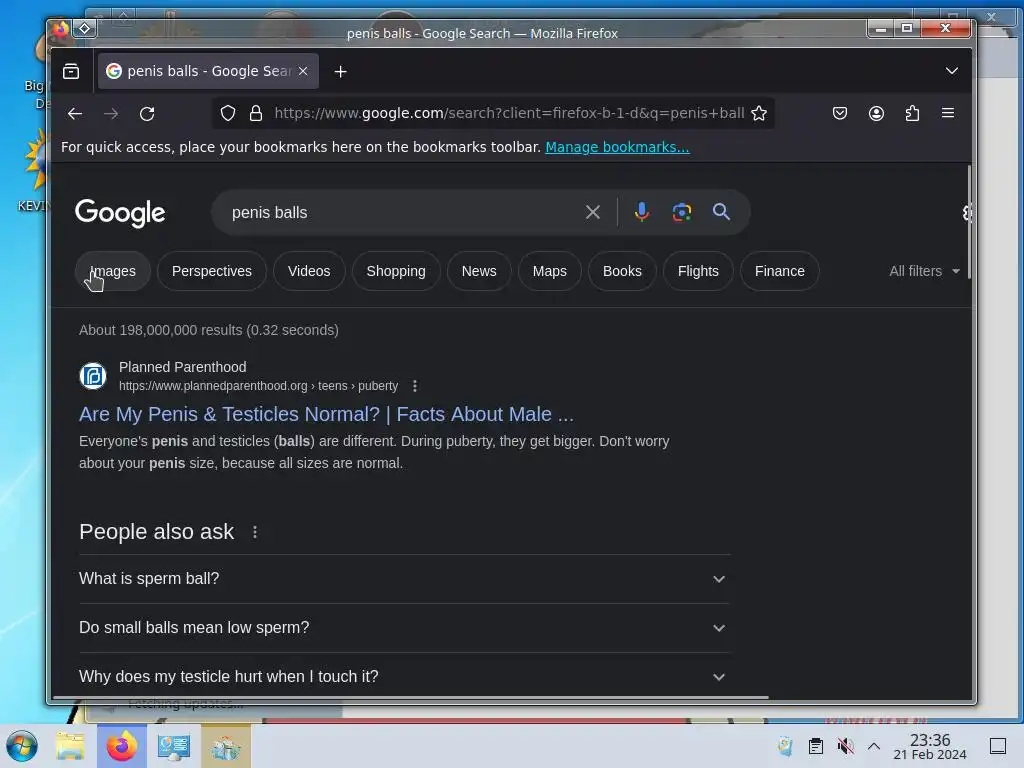Click the horizontal scrollbar at page bottom
Image resolution: width=1024 pixels, height=768 pixels.
point(410,697)
